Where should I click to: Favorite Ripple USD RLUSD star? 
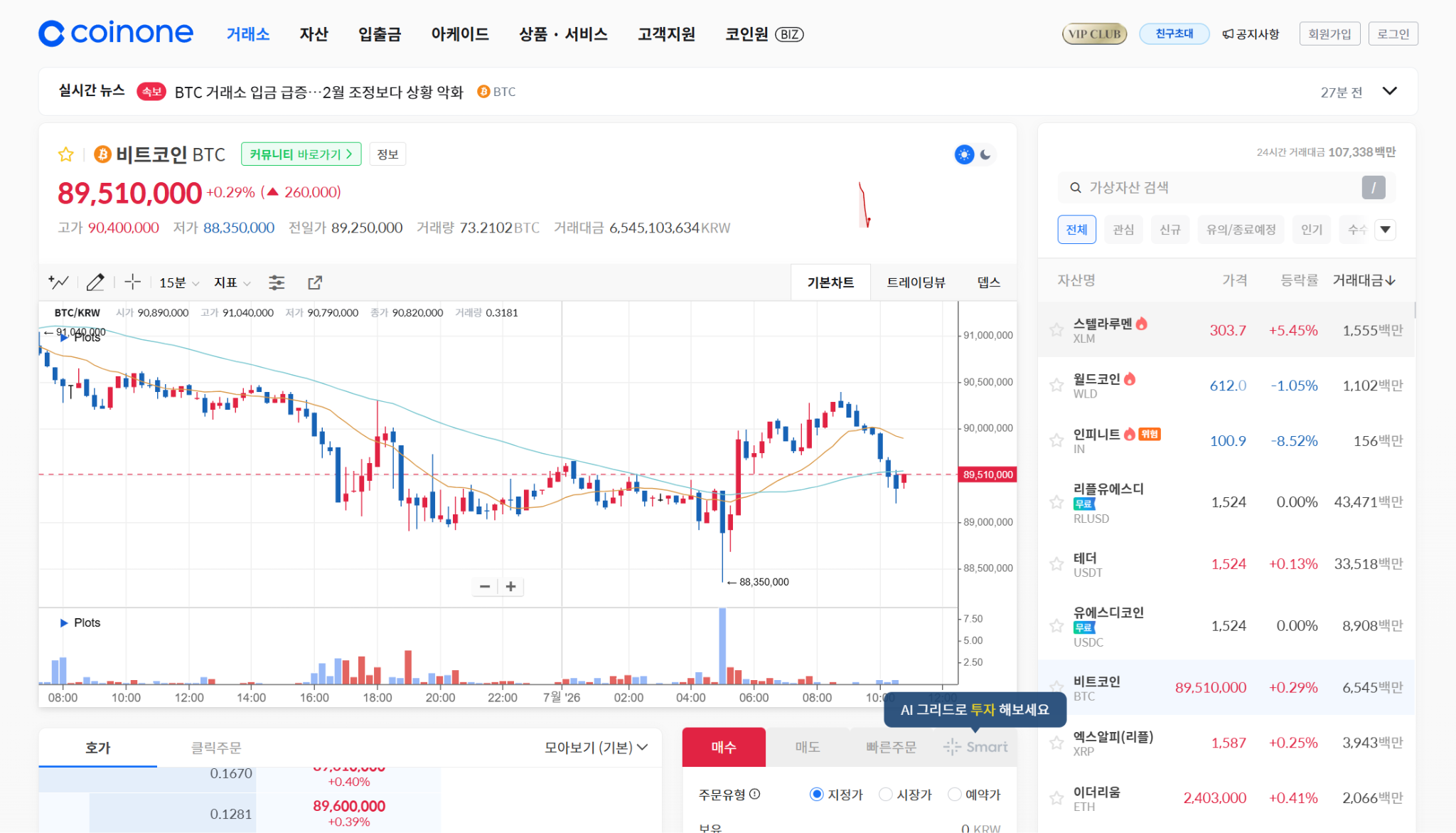(1056, 502)
